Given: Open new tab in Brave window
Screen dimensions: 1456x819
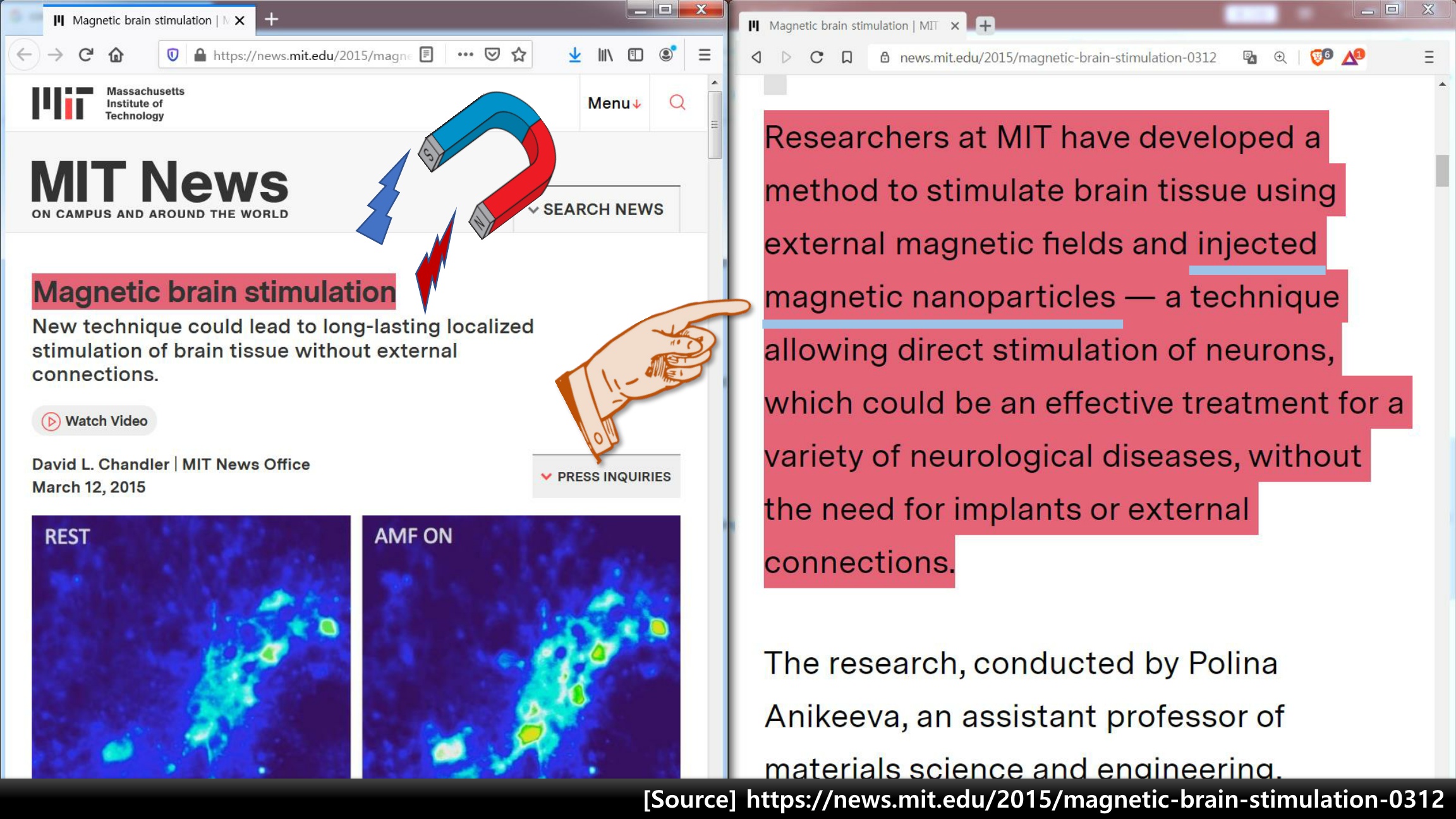Looking at the screenshot, I should (985, 26).
